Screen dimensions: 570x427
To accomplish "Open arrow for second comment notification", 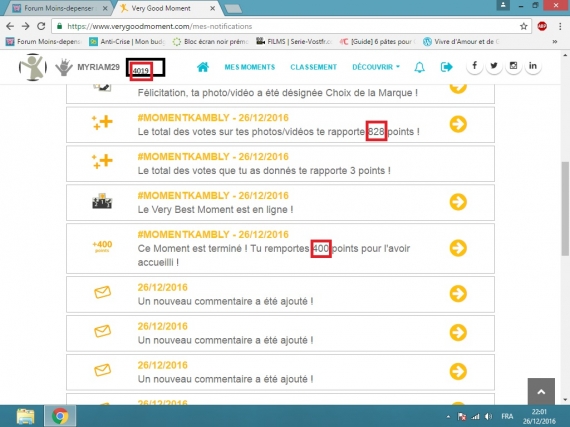I will click(x=458, y=333).
